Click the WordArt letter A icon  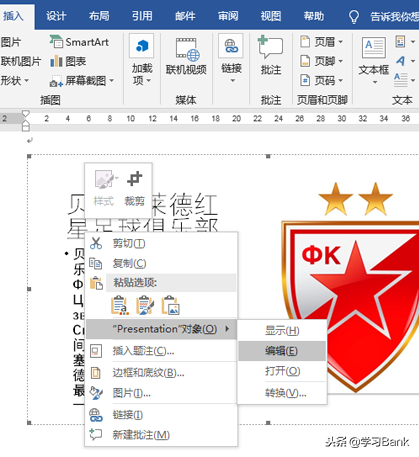pyautogui.click(x=400, y=61)
